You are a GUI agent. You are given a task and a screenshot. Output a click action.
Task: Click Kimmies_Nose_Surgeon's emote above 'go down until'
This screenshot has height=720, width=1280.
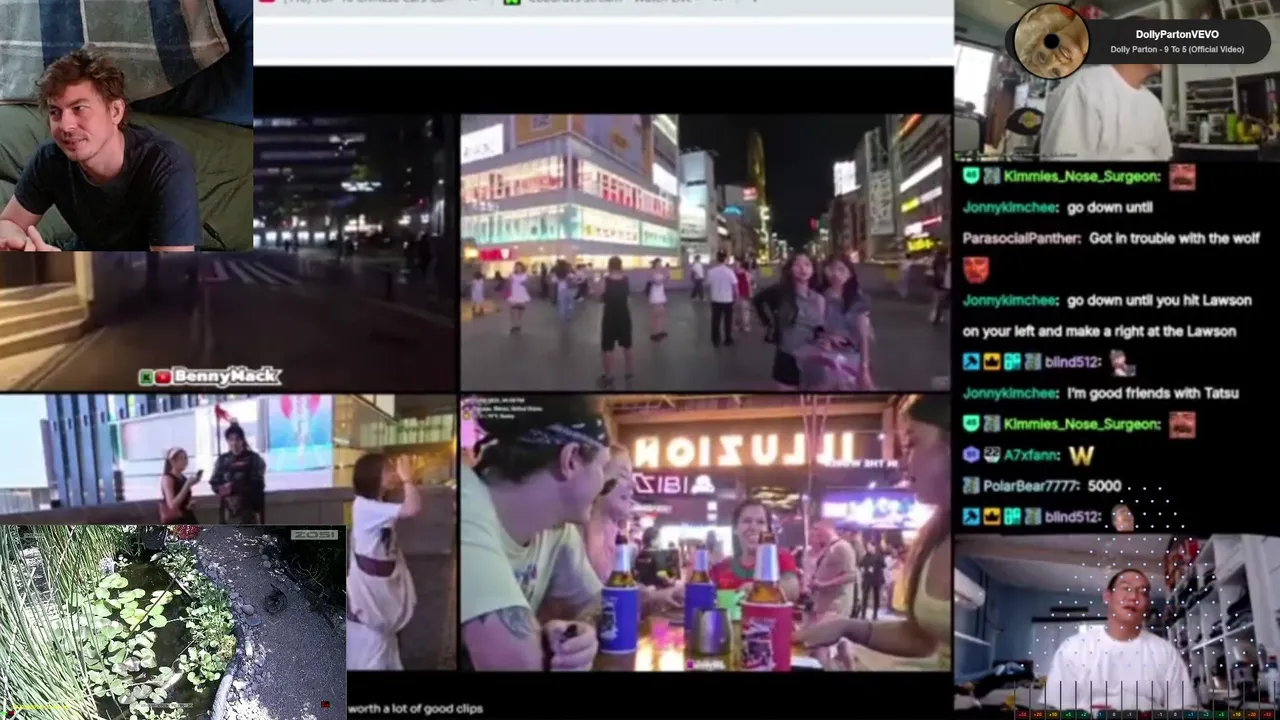point(1182,176)
